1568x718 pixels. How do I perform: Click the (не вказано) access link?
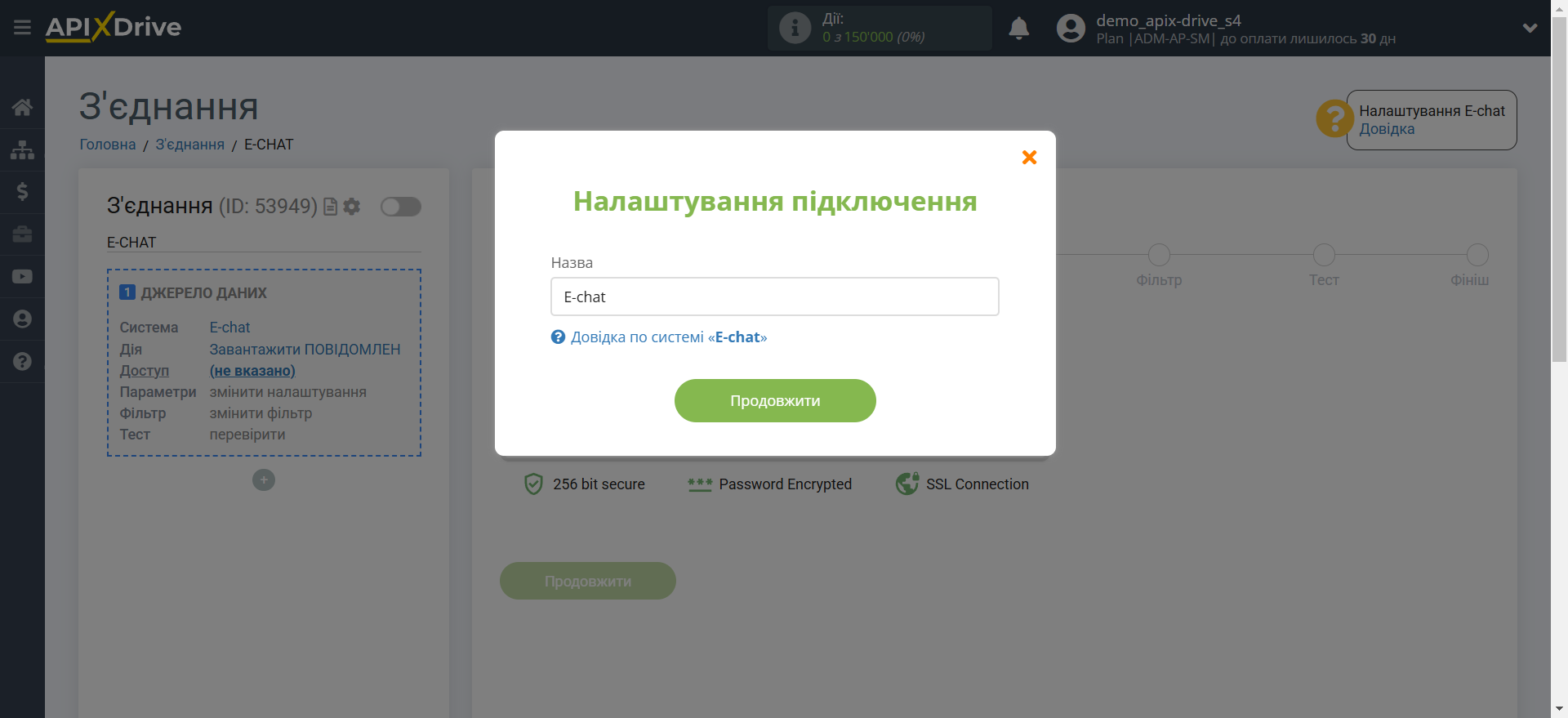(x=252, y=371)
